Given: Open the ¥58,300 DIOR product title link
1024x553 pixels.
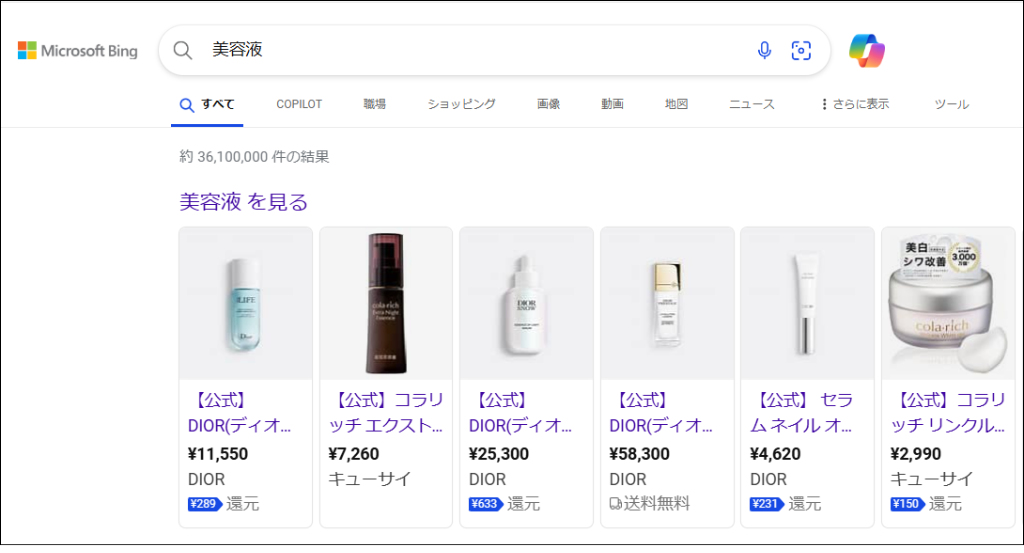Looking at the screenshot, I should [x=661, y=413].
